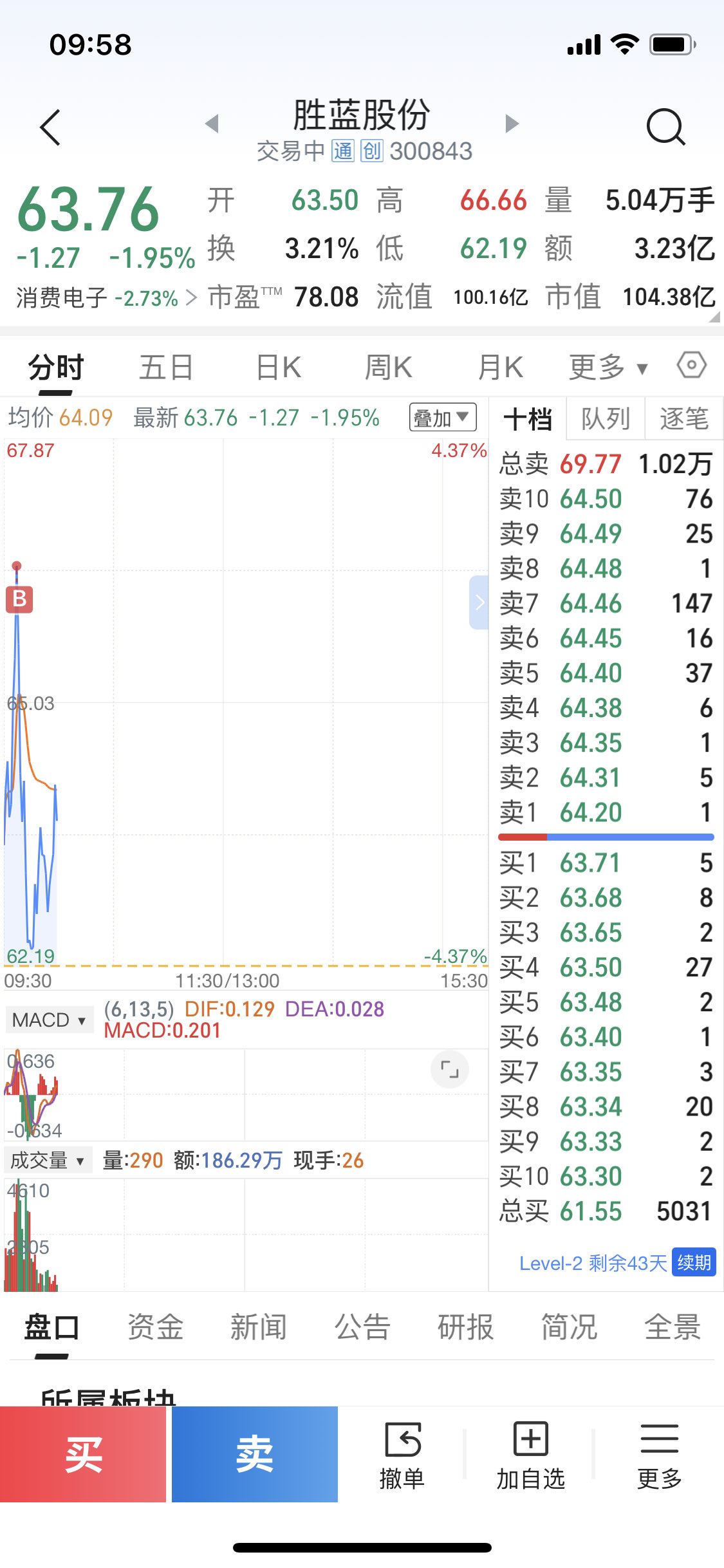Expand chart with fullscreen corner icon
724x1568 pixels.
[x=449, y=1070]
